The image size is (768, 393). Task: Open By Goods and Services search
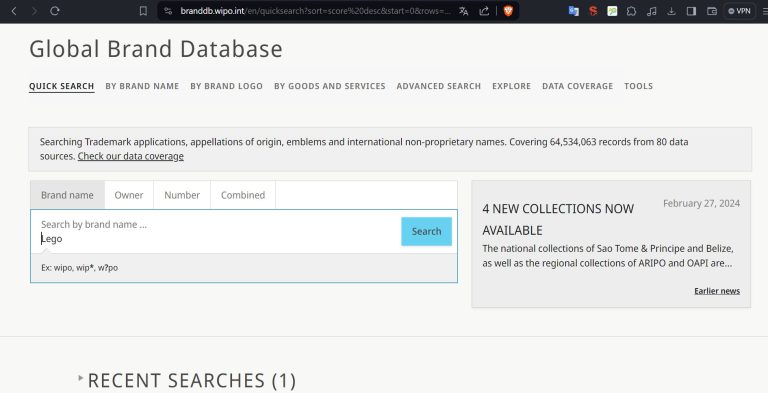(330, 86)
